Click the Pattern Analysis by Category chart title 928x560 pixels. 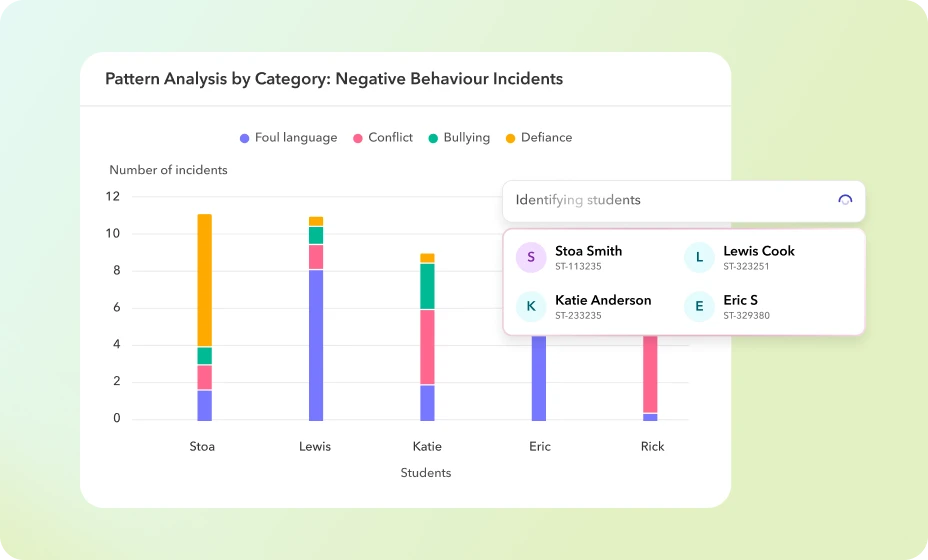(x=334, y=79)
